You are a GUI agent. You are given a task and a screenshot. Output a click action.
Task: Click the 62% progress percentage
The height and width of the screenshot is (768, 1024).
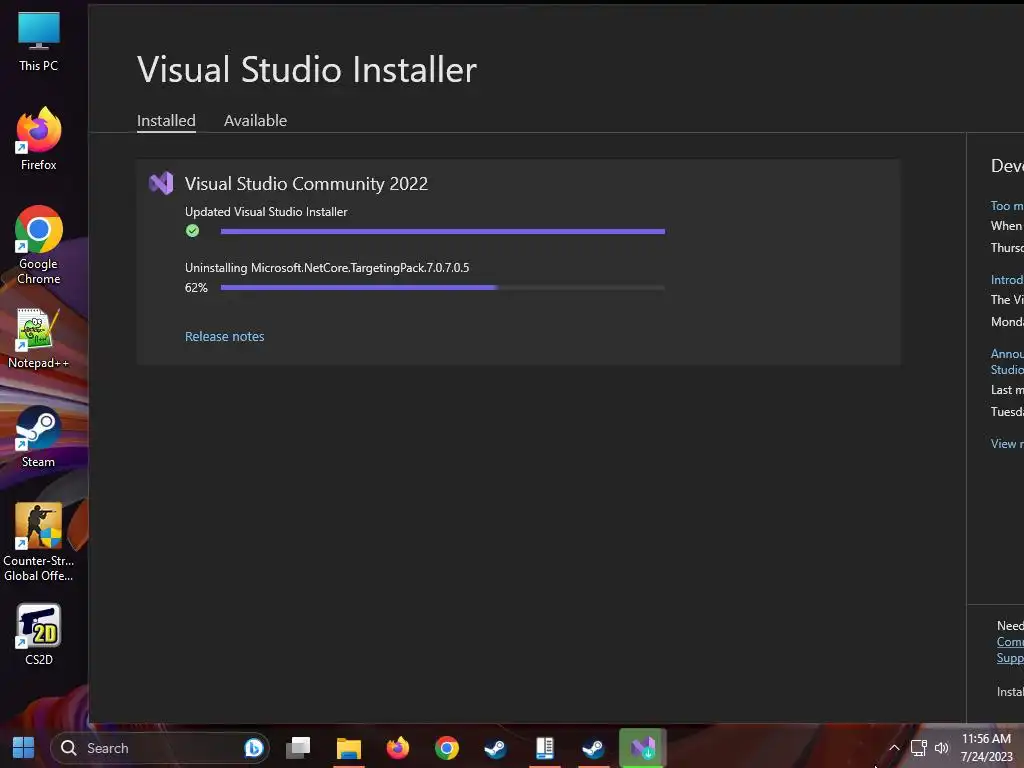[196, 288]
